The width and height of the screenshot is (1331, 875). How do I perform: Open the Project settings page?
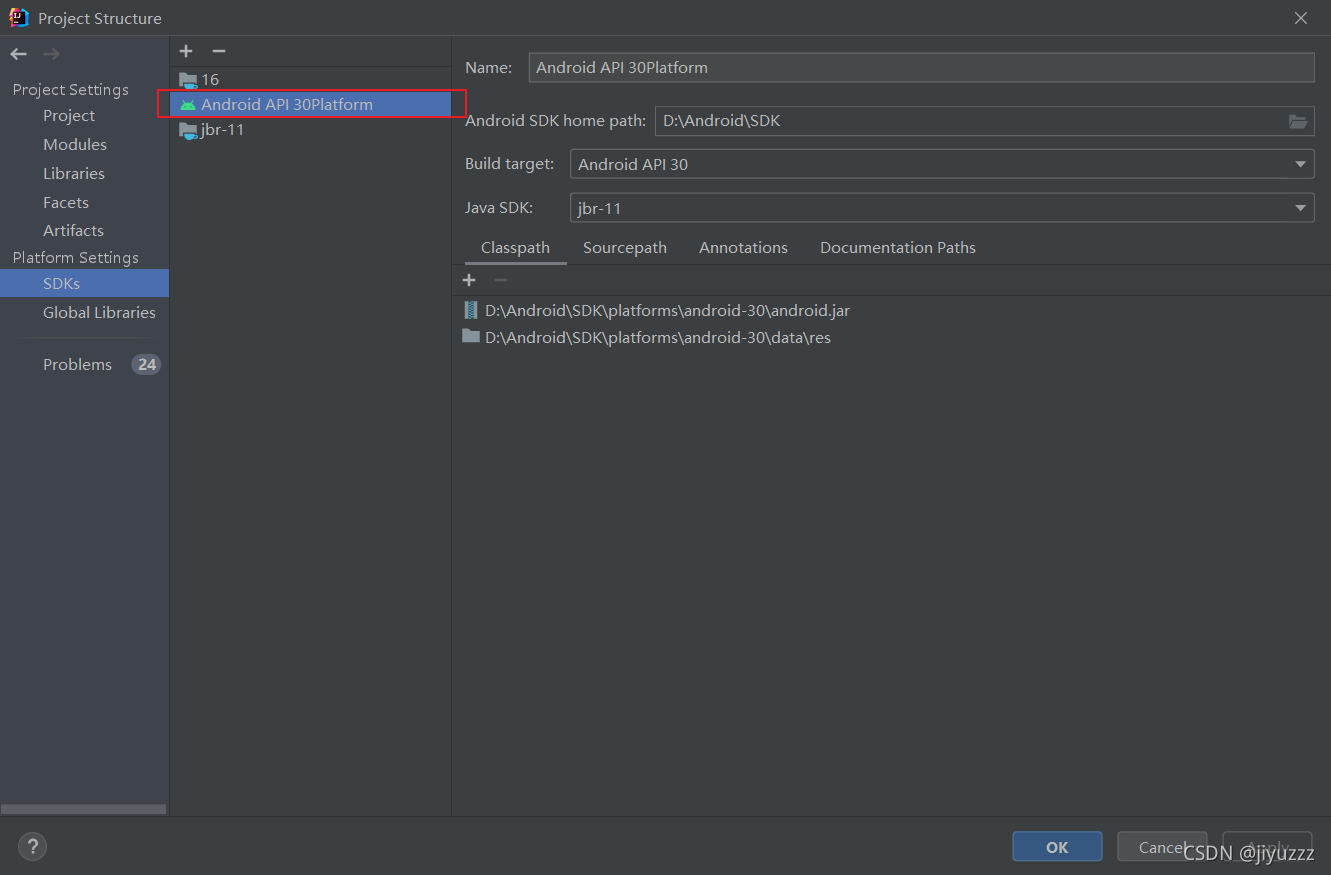(69, 116)
